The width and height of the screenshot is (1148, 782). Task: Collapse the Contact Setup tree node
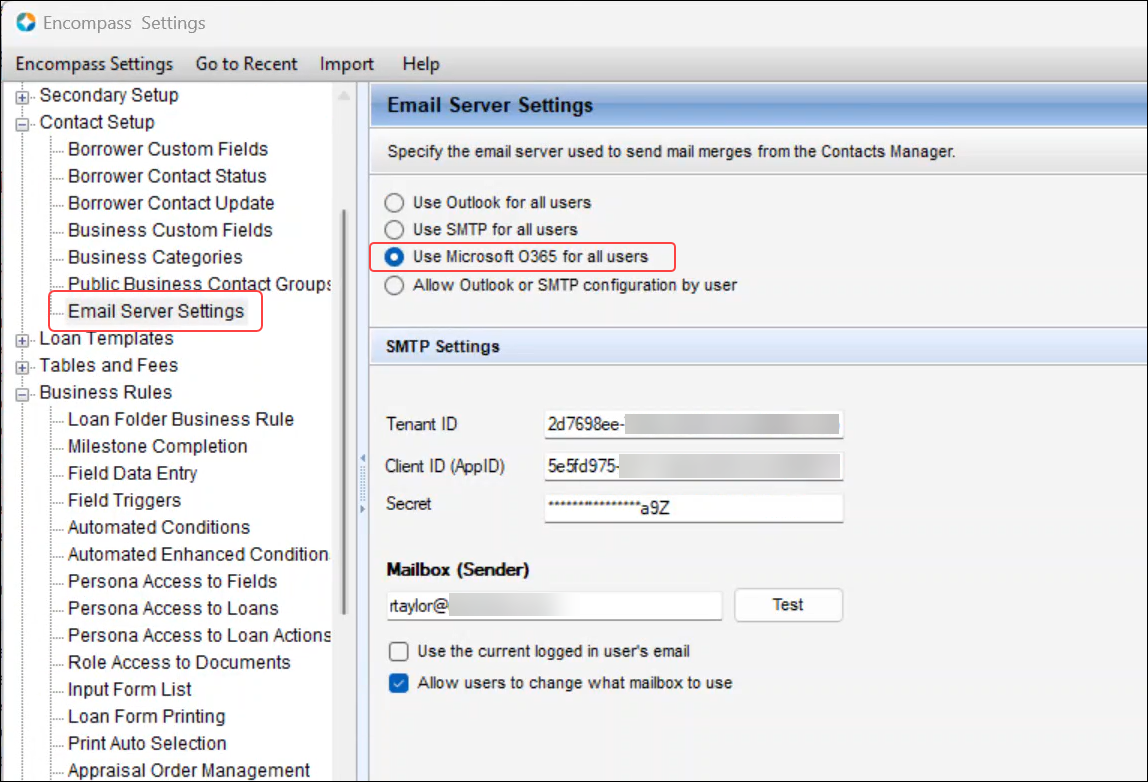23,123
